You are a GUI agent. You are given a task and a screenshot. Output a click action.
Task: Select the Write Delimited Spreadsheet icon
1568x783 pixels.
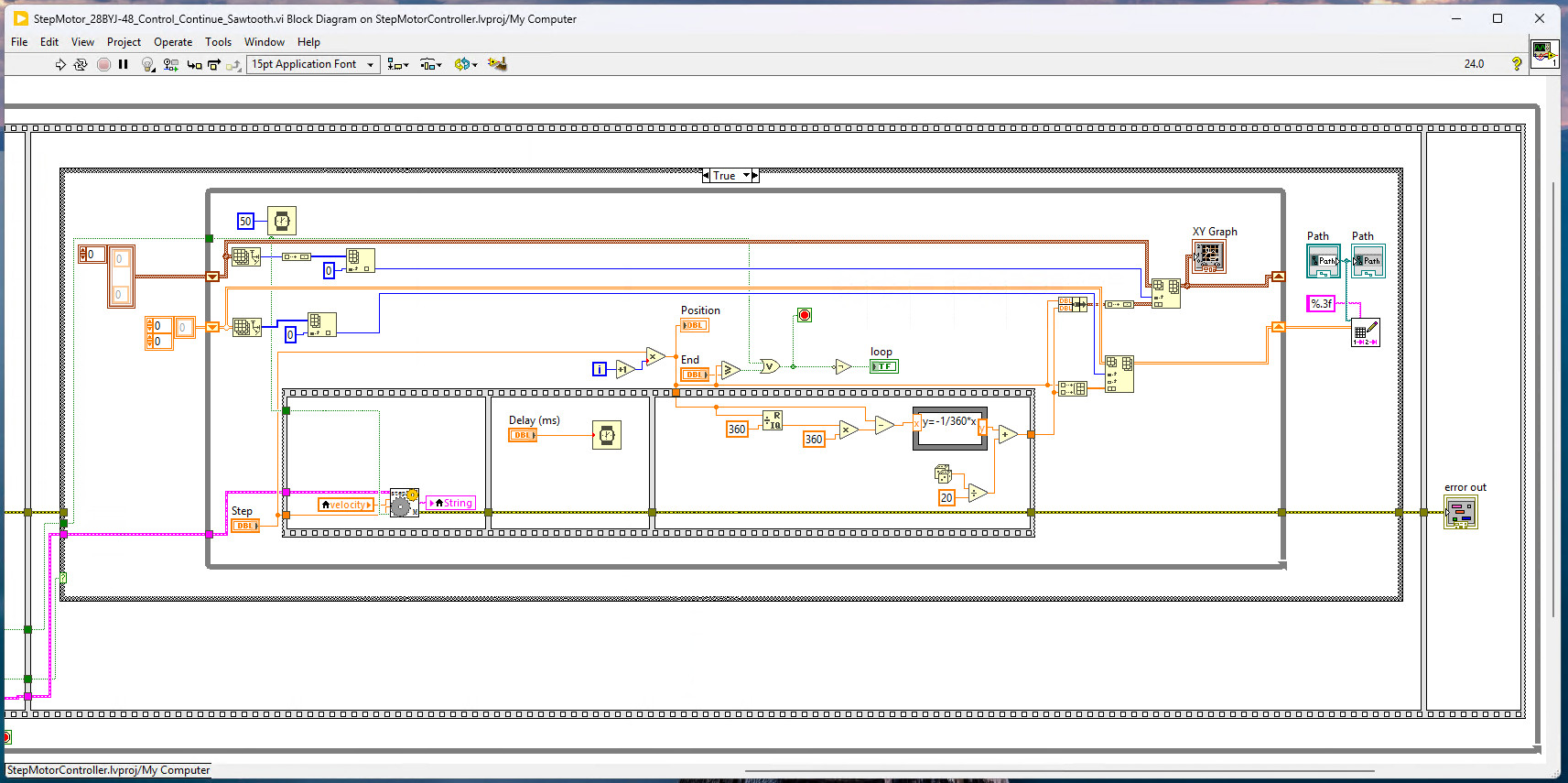[1366, 332]
